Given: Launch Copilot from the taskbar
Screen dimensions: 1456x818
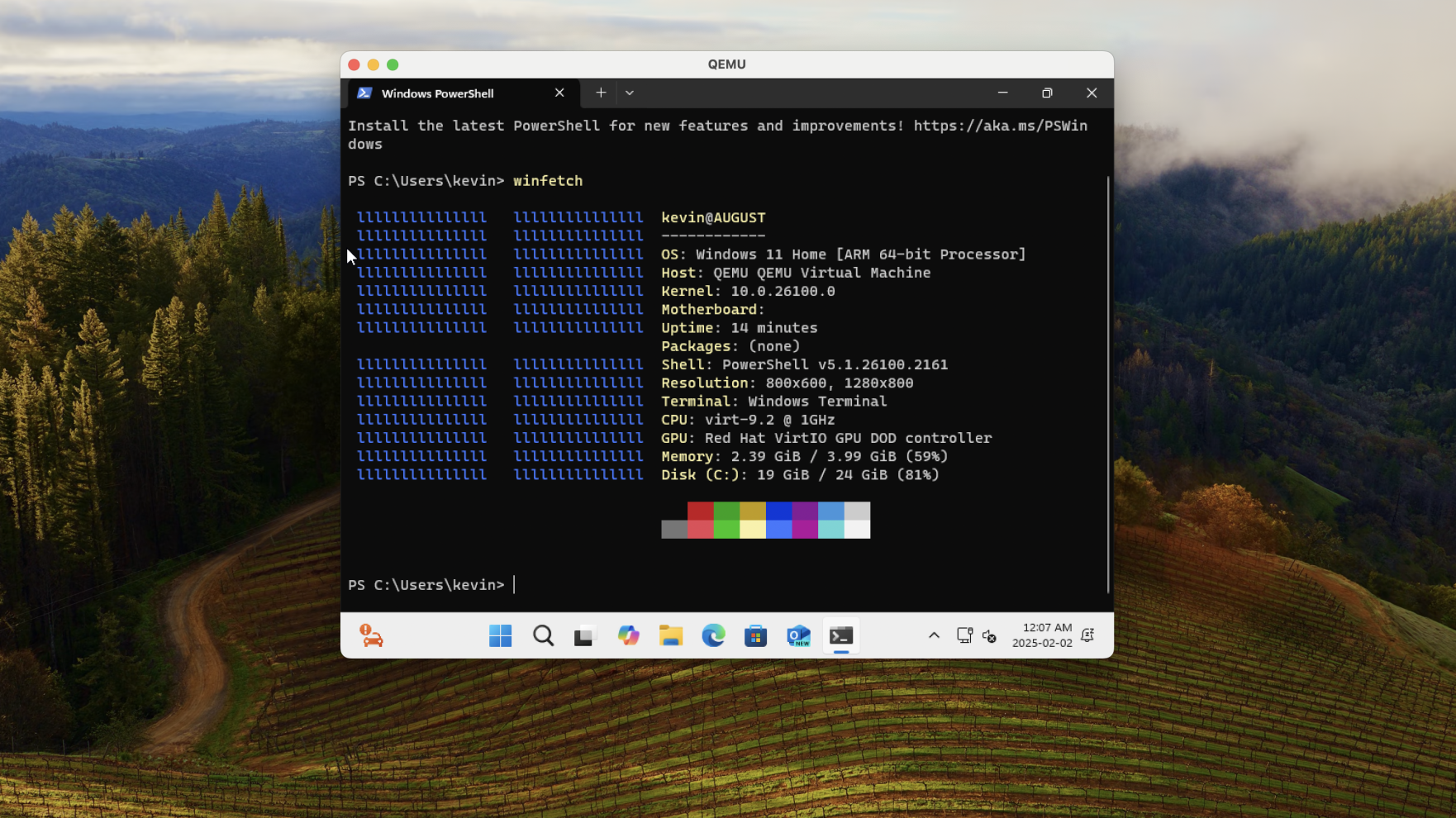Looking at the screenshot, I should [628, 635].
